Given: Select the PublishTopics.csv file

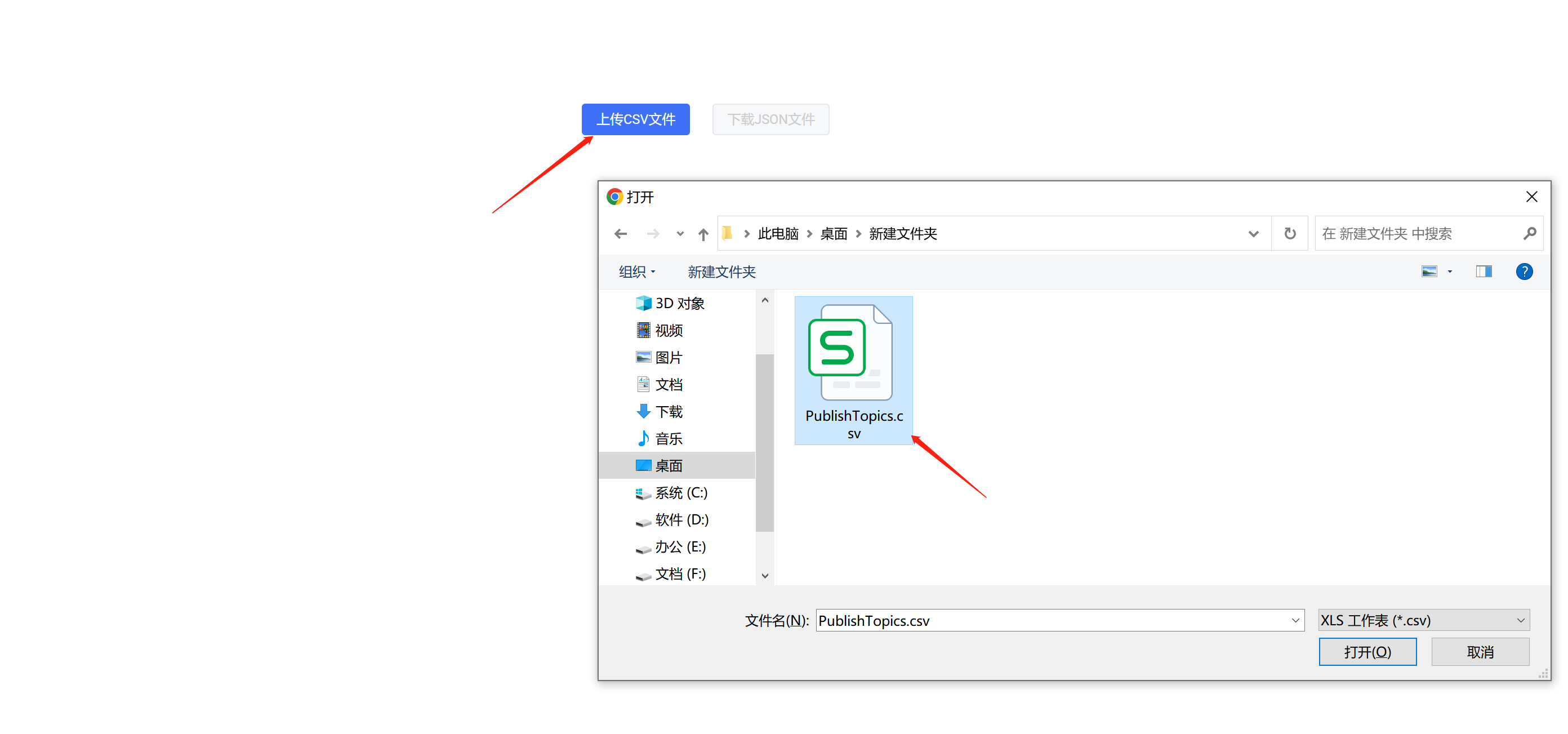Looking at the screenshot, I should pyautogui.click(x=853, y=371).
